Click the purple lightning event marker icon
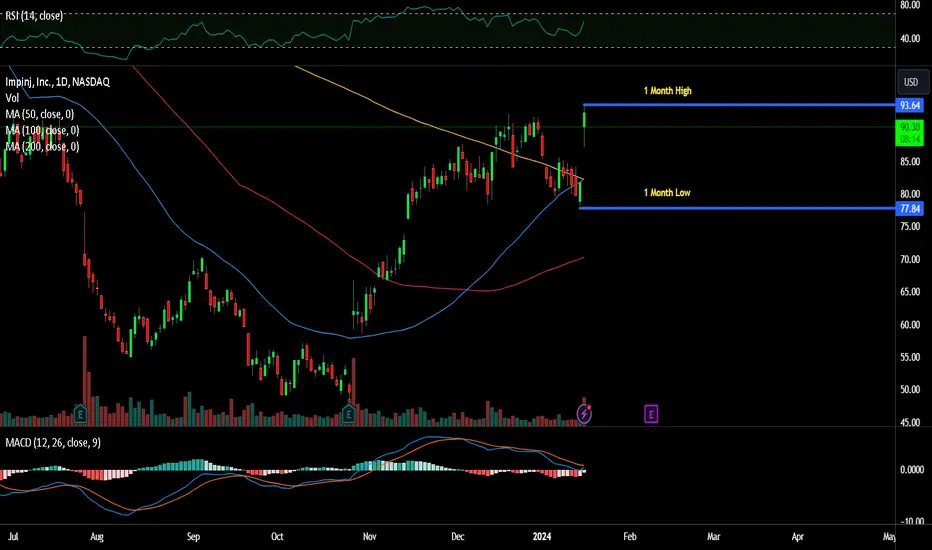932x550 pixels. tap(584, 414)
